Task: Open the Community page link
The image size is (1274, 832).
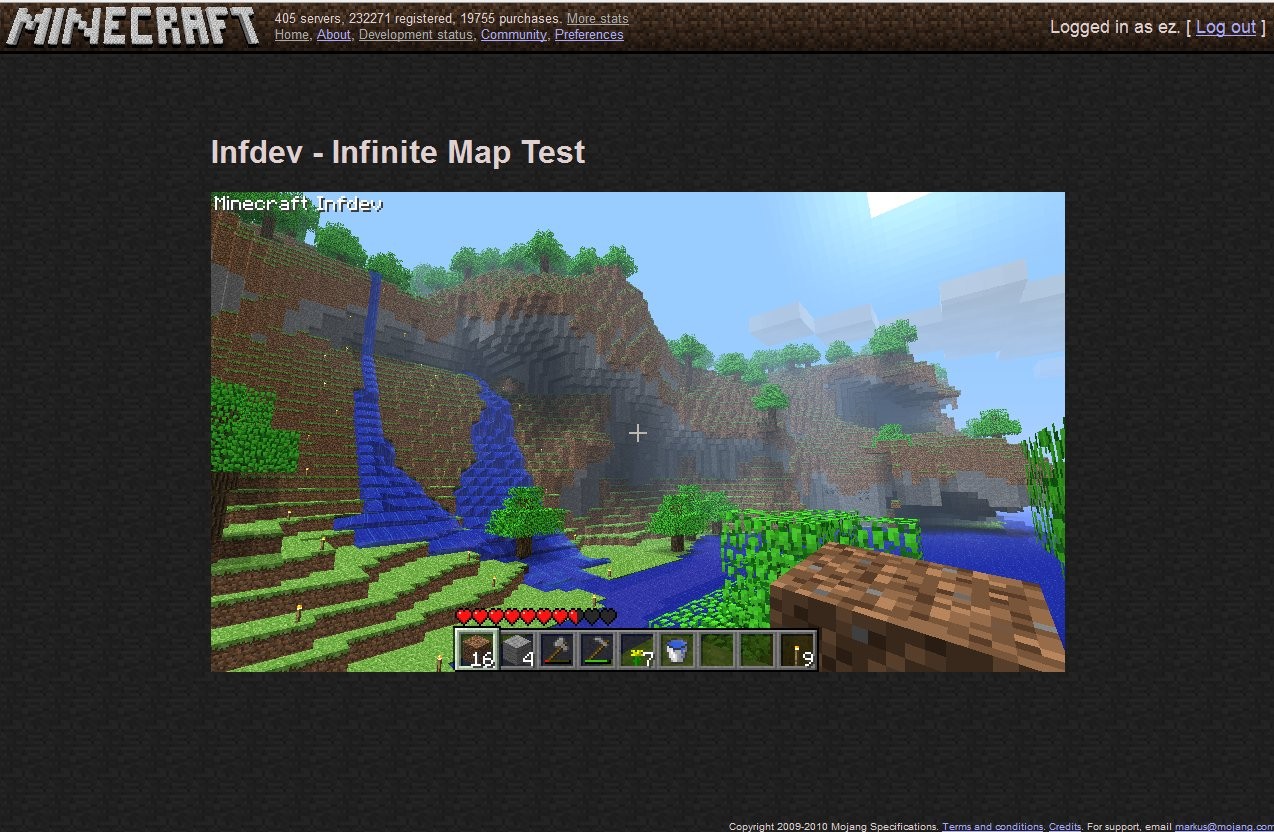Action: pos(513,34)
